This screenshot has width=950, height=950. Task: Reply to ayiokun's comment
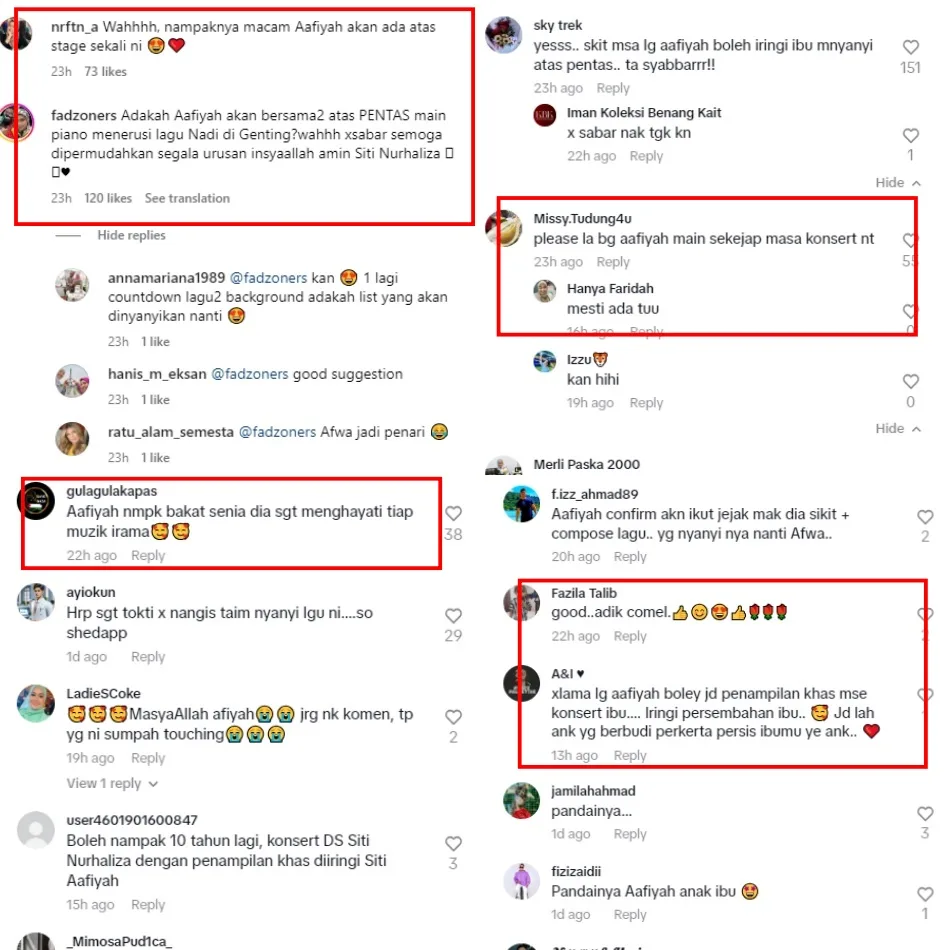[148, 657]
